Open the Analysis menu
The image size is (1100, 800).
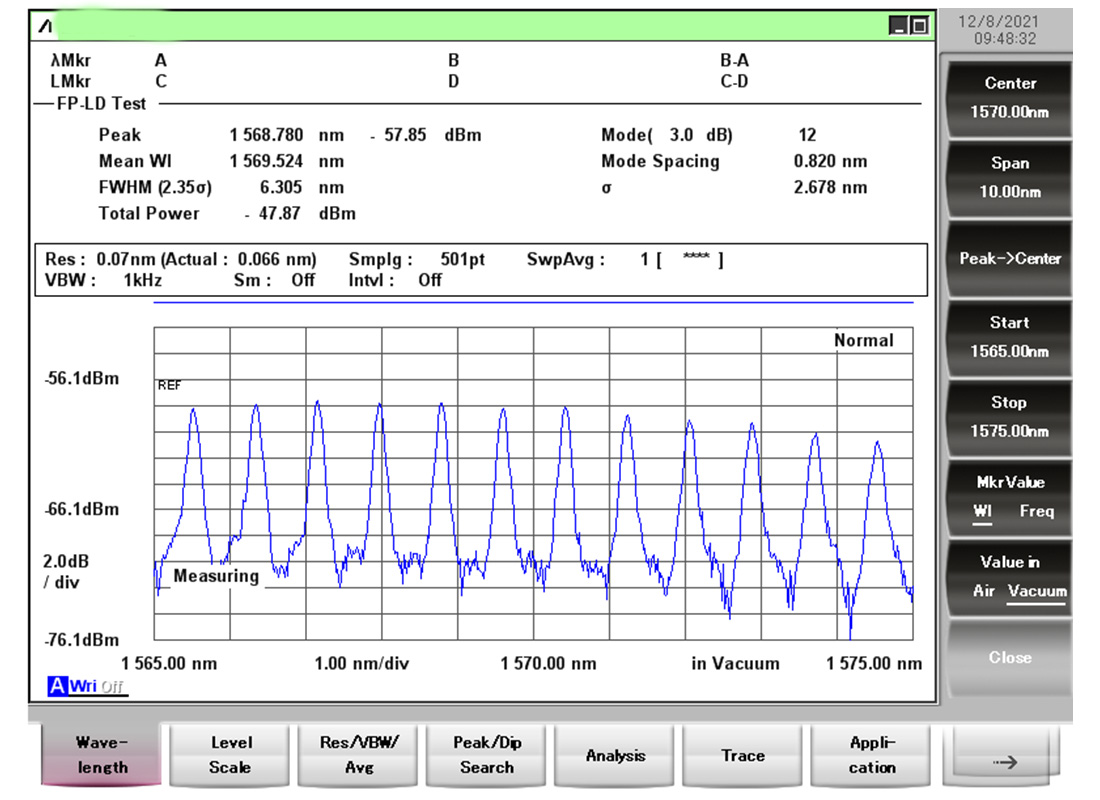coord(615,756)
